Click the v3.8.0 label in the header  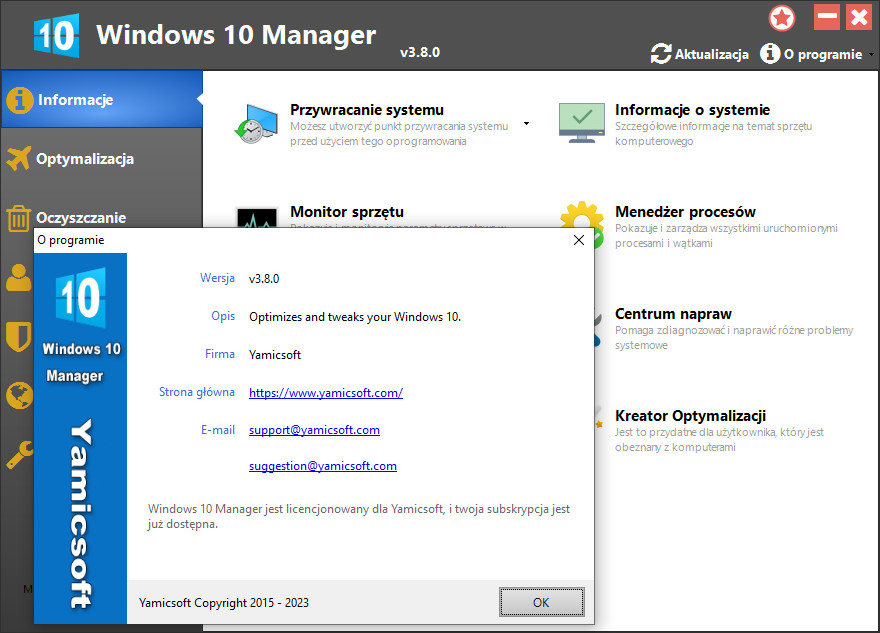click(x=420, y=52)
